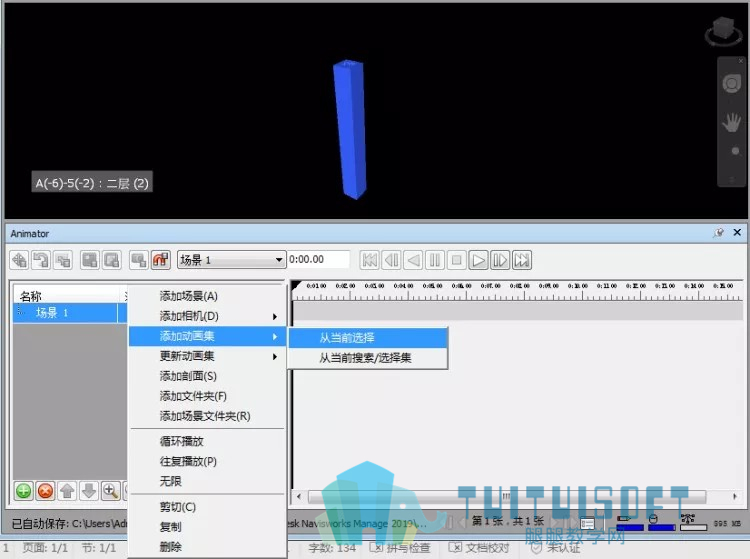
Task: Click the 0:05.00 mark on timeline ruler
Action: click(432, 285)
